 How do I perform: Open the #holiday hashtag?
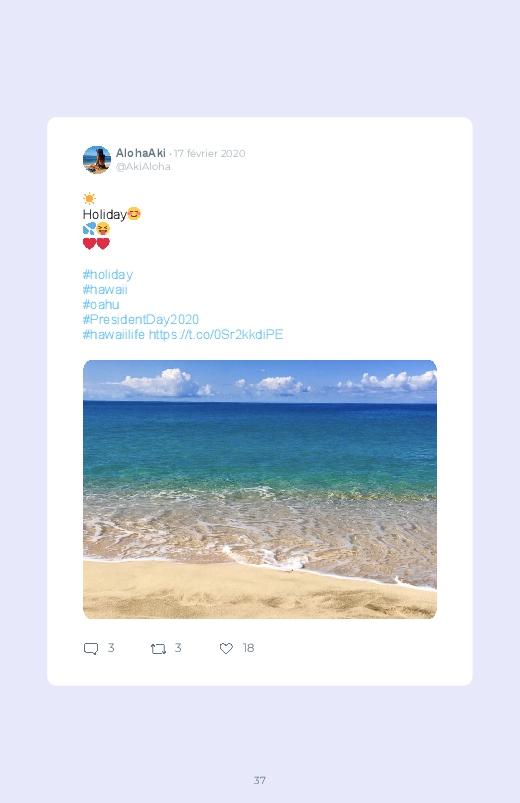point(108,275)
